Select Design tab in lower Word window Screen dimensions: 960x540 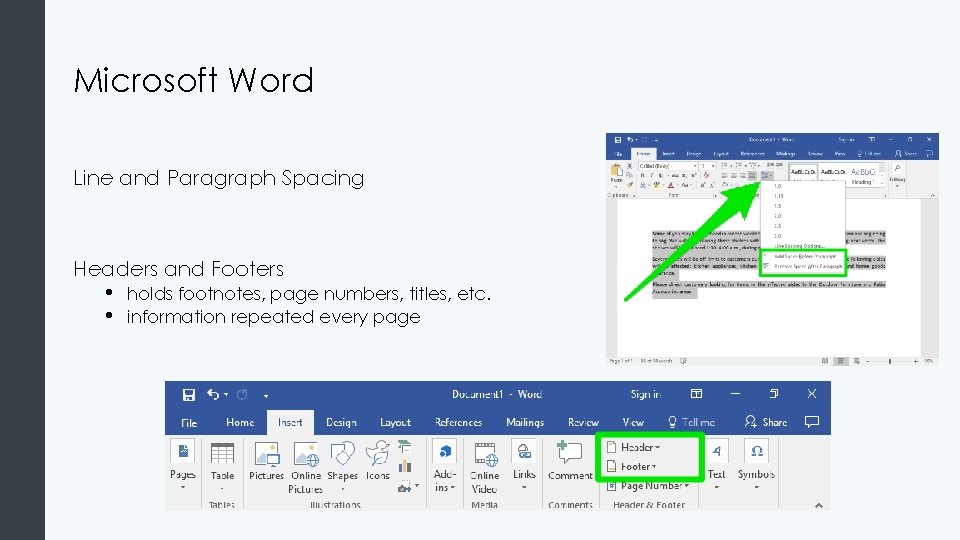pyautogui.click(x=341, y=422)
